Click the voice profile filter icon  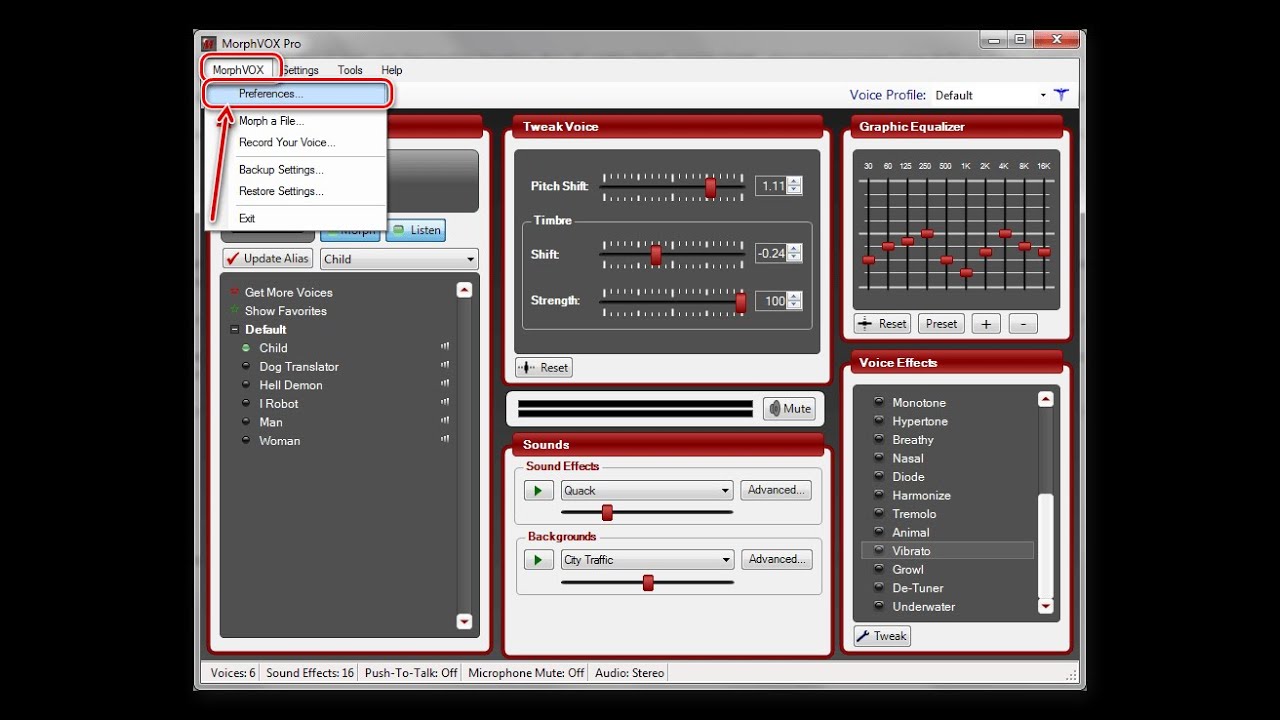1061,95
